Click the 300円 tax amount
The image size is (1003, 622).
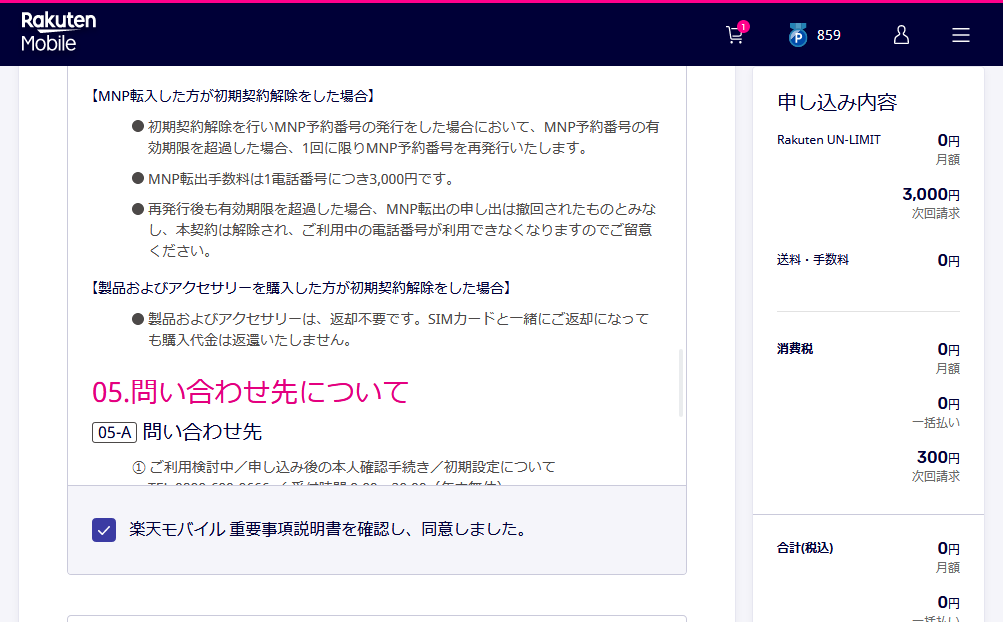tap(938, 457)
